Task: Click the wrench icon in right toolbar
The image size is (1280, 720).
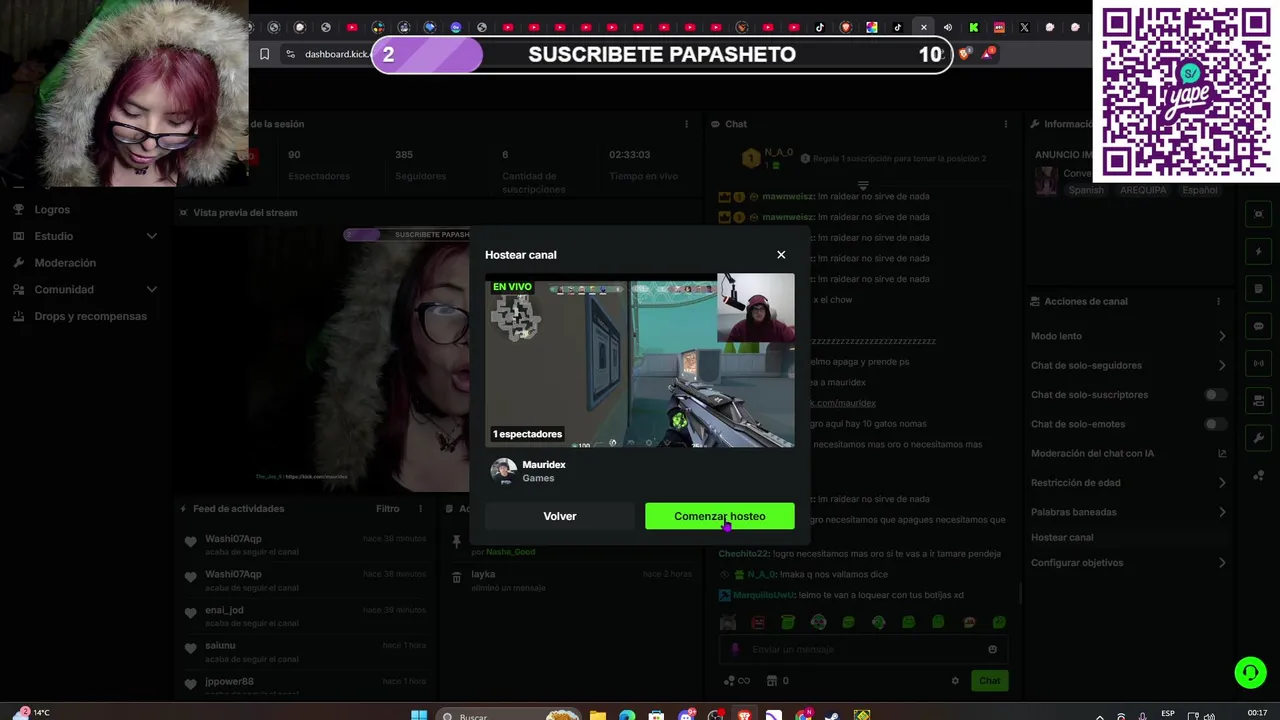Action: point(1258,438)
